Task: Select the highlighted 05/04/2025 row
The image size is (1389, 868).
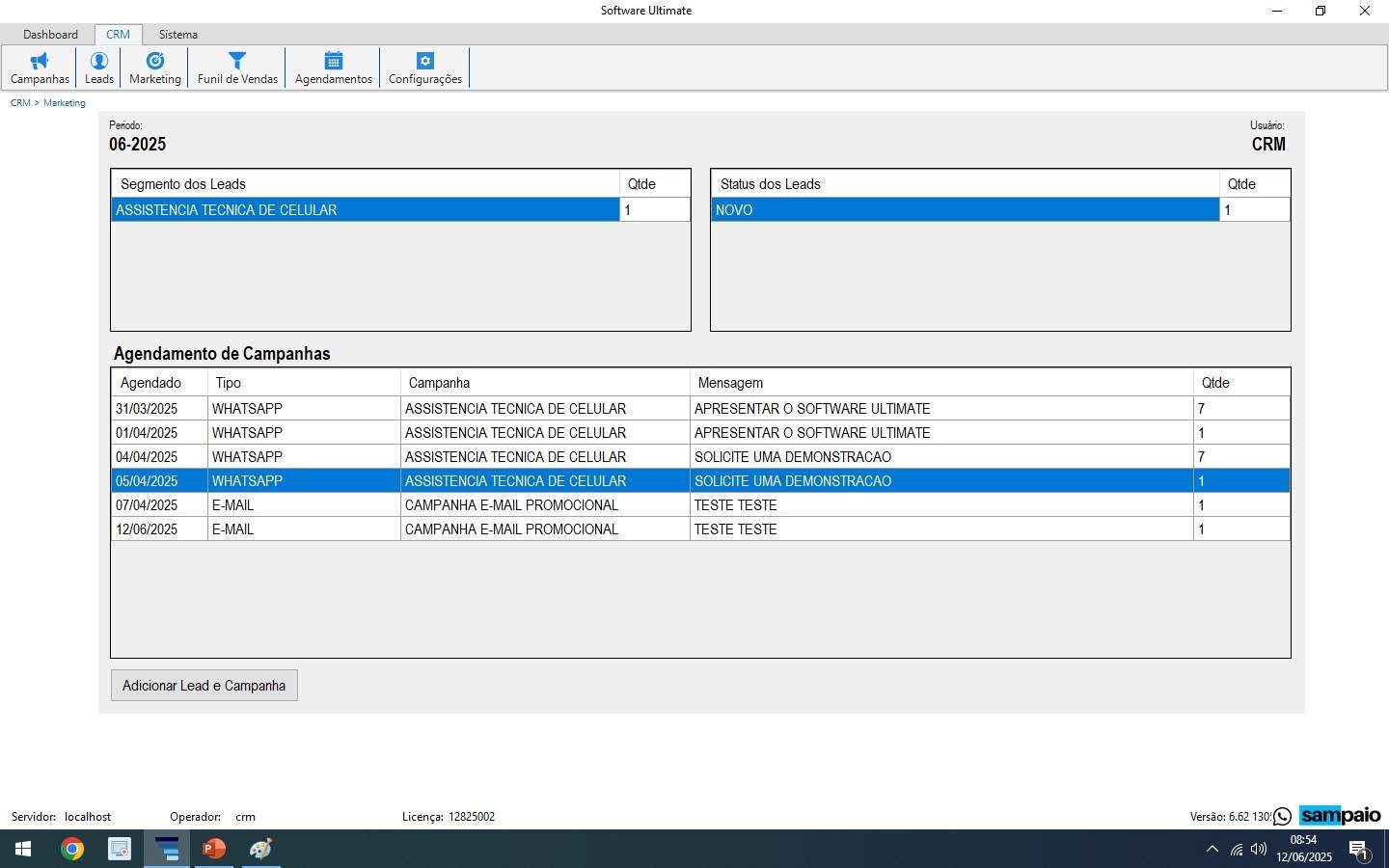Action: tap(700, 481)
